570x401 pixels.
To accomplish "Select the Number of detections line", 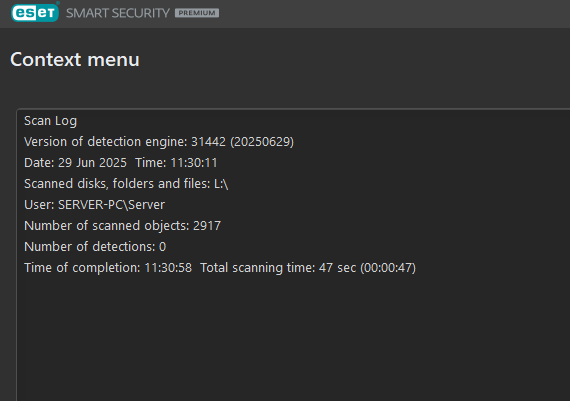I will click(95, 247).
